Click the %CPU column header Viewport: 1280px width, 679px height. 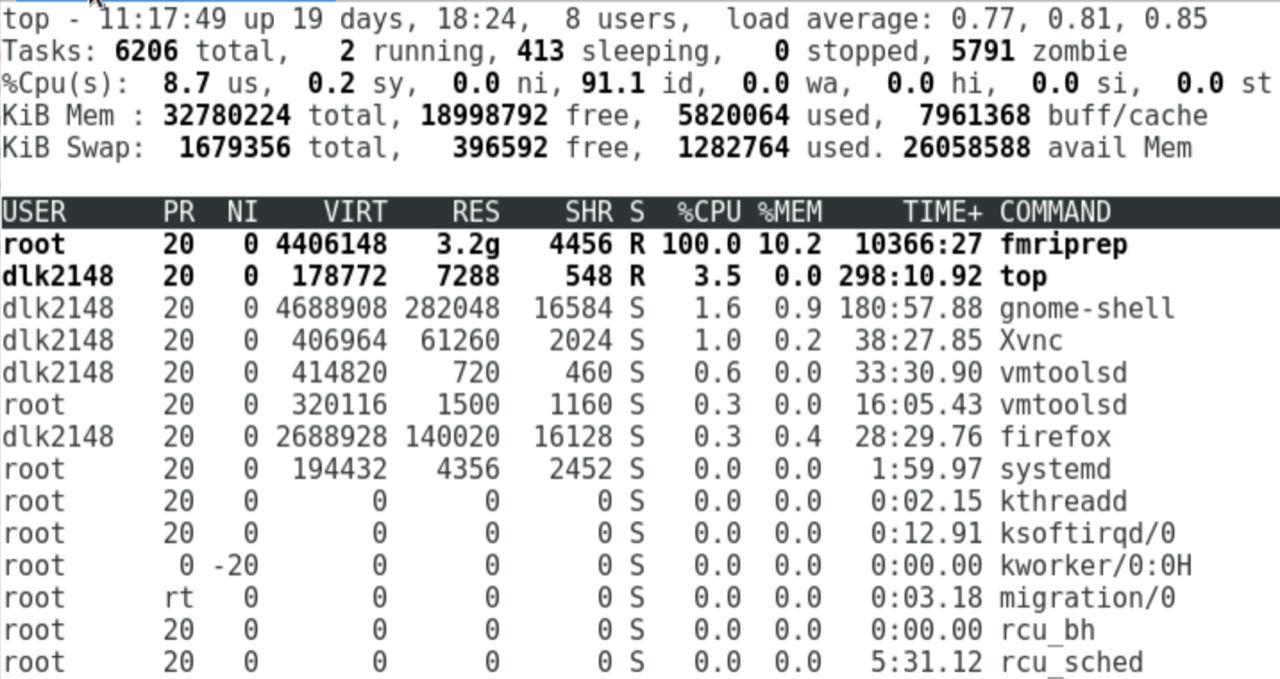coord(709,211)
